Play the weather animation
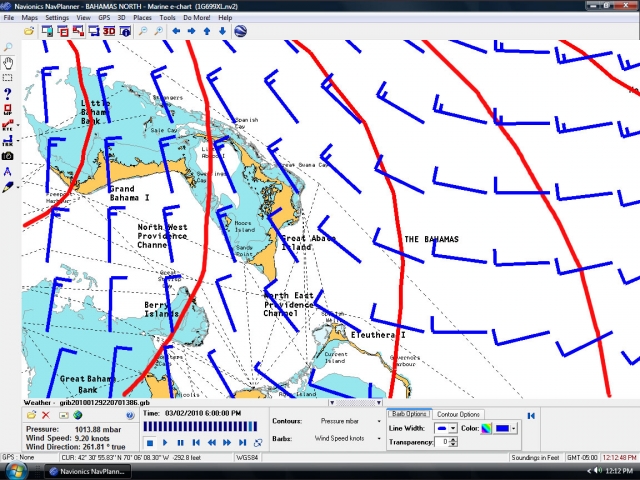640x480 pixels. pyautogui.click(x=165, y=442)
